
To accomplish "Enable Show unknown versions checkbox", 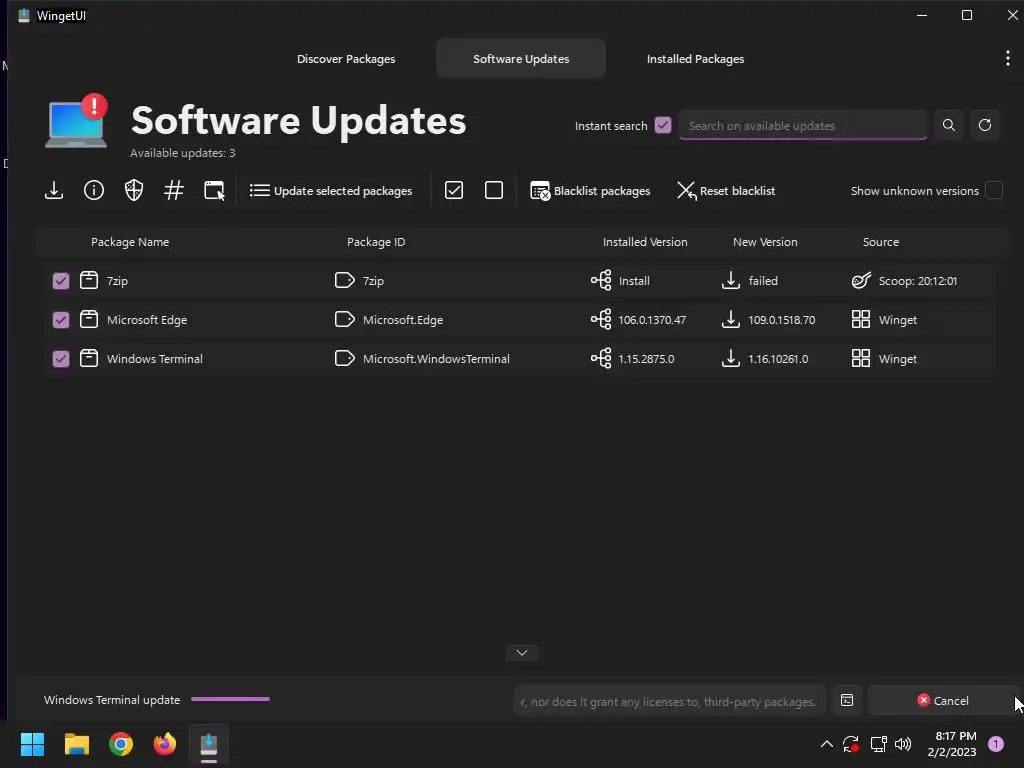I will [993, 190].
